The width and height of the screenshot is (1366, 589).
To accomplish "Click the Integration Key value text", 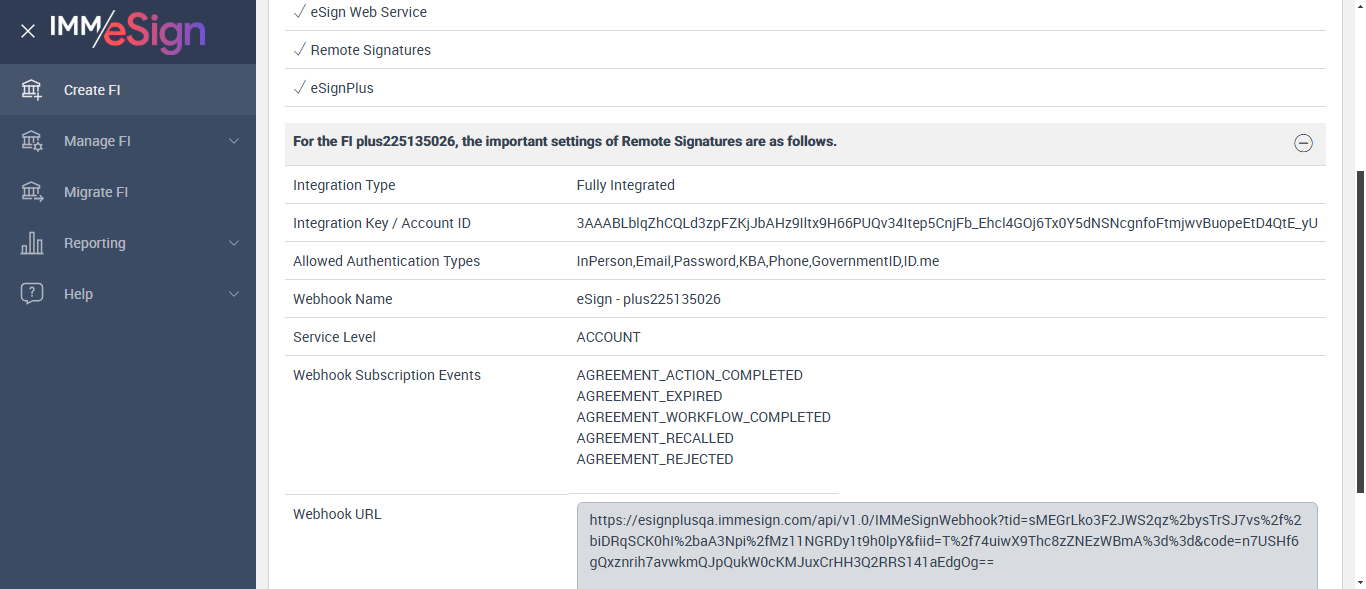I will (946, 223).
